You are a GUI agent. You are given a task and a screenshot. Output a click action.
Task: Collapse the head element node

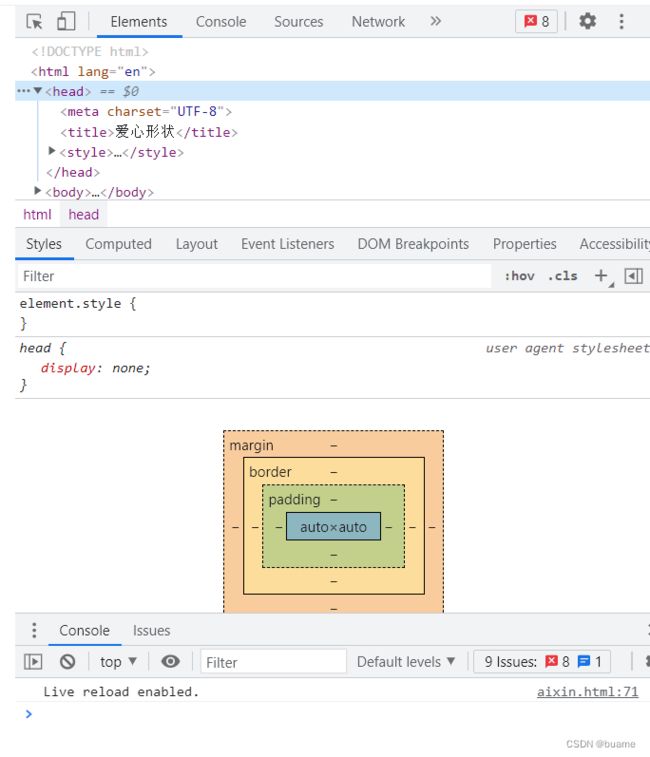38,91
